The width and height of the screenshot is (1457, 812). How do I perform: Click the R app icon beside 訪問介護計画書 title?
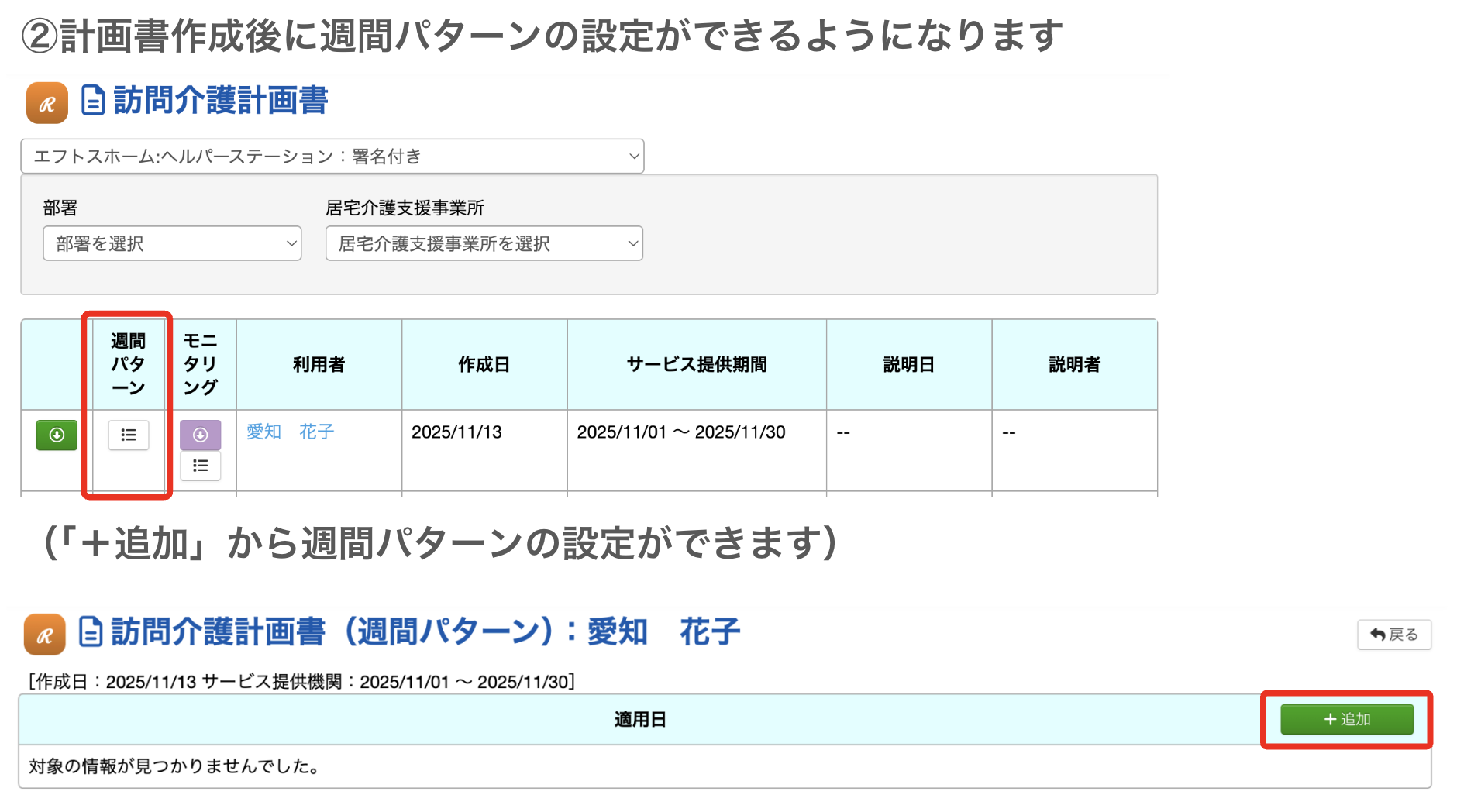click(x=46, y=101)
